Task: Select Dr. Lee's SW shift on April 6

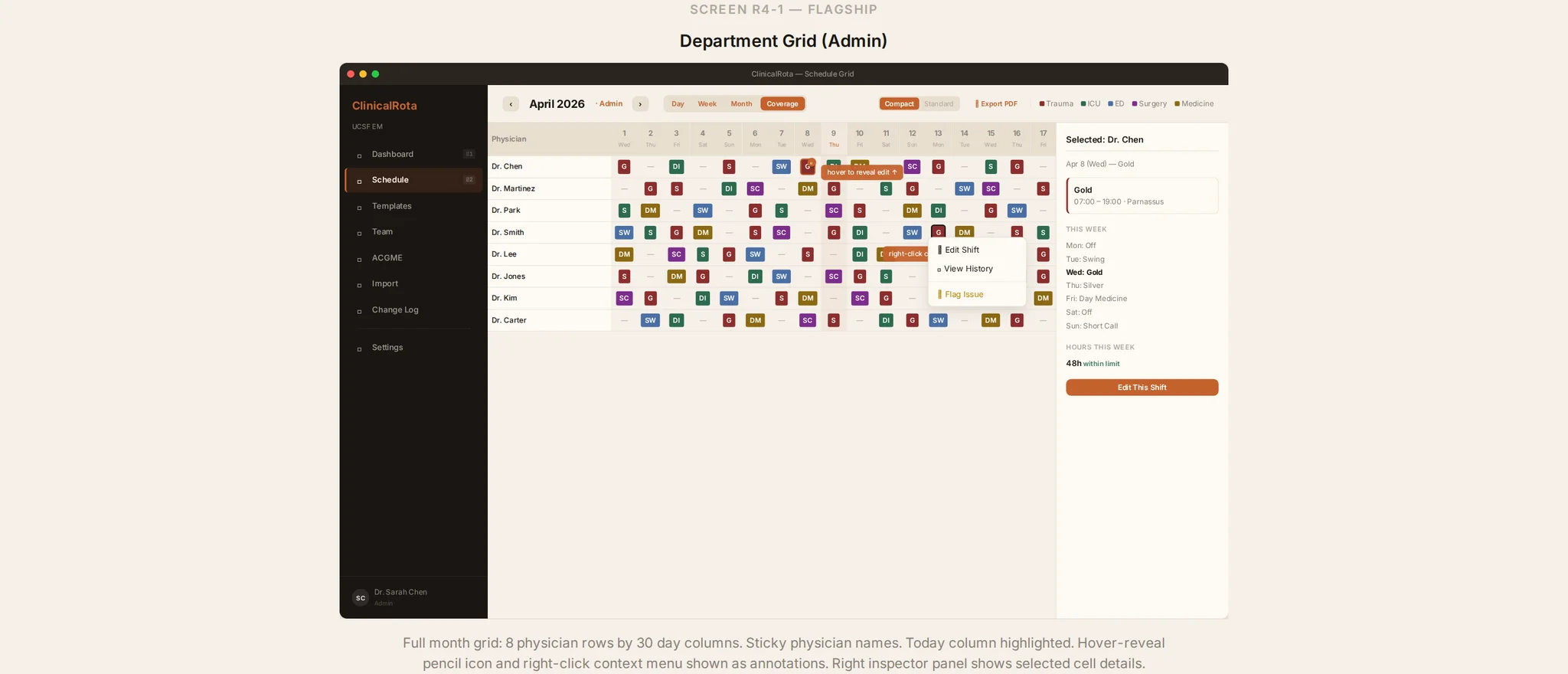Action: [x=755, y=254]
